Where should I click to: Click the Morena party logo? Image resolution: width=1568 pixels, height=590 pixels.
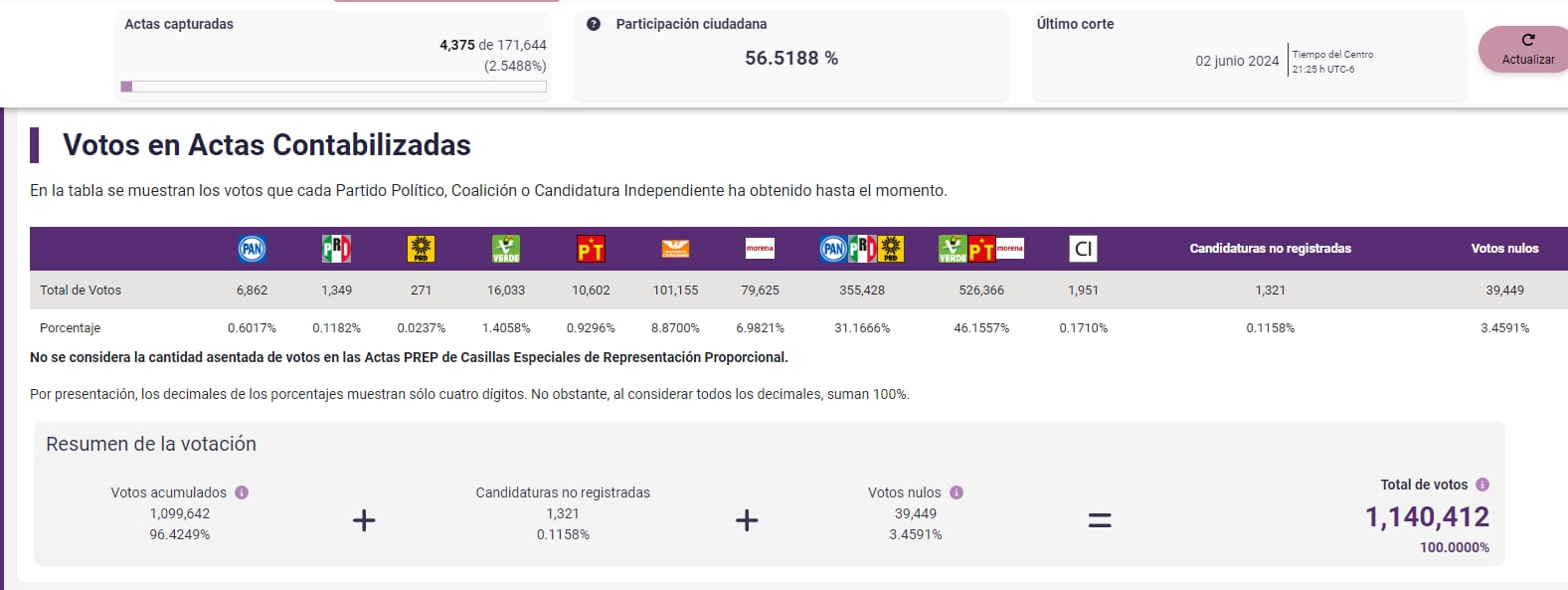(x=760, y=249)
